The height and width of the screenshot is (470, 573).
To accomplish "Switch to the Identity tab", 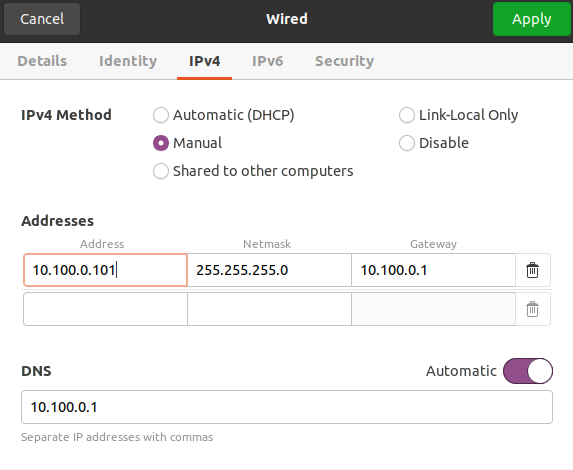I will (128, 61).
